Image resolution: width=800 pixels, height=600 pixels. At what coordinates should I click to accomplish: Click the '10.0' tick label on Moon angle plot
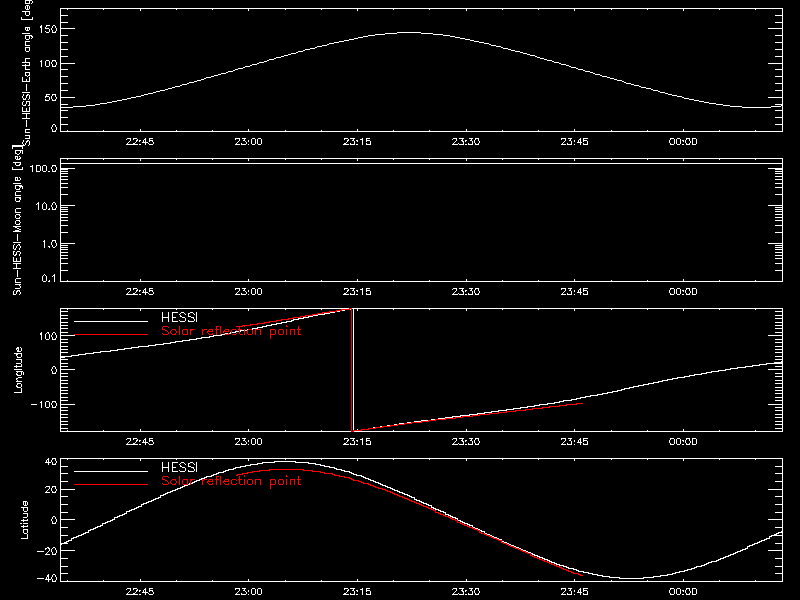pyautogui.click(x=46, y=206)
